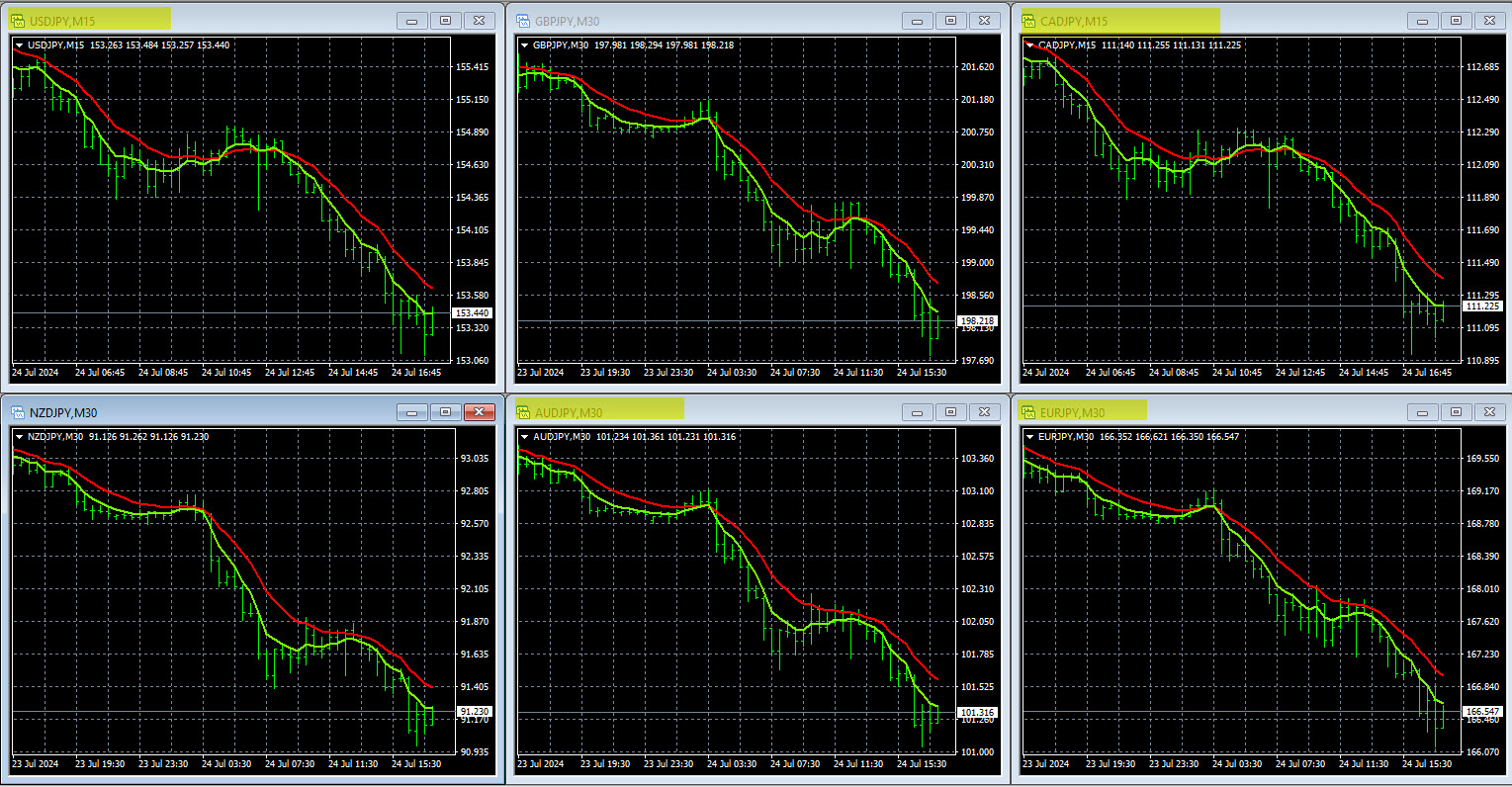1512x787 pixels.
Task: Click the GBPJPY chart window icon
Action: coord(522,21)
